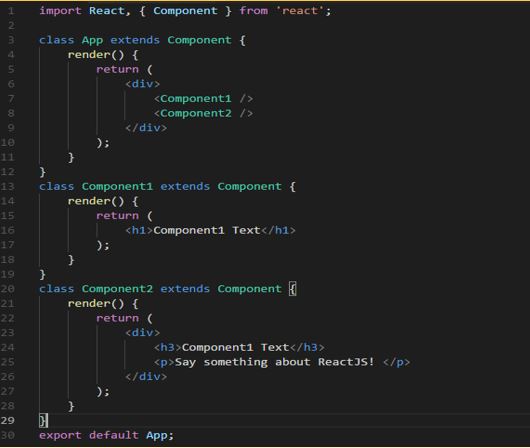Click line number 1 in the gutter
Image resolution: width=530 pixels, height=448 pixels.
tap(11, 11)
